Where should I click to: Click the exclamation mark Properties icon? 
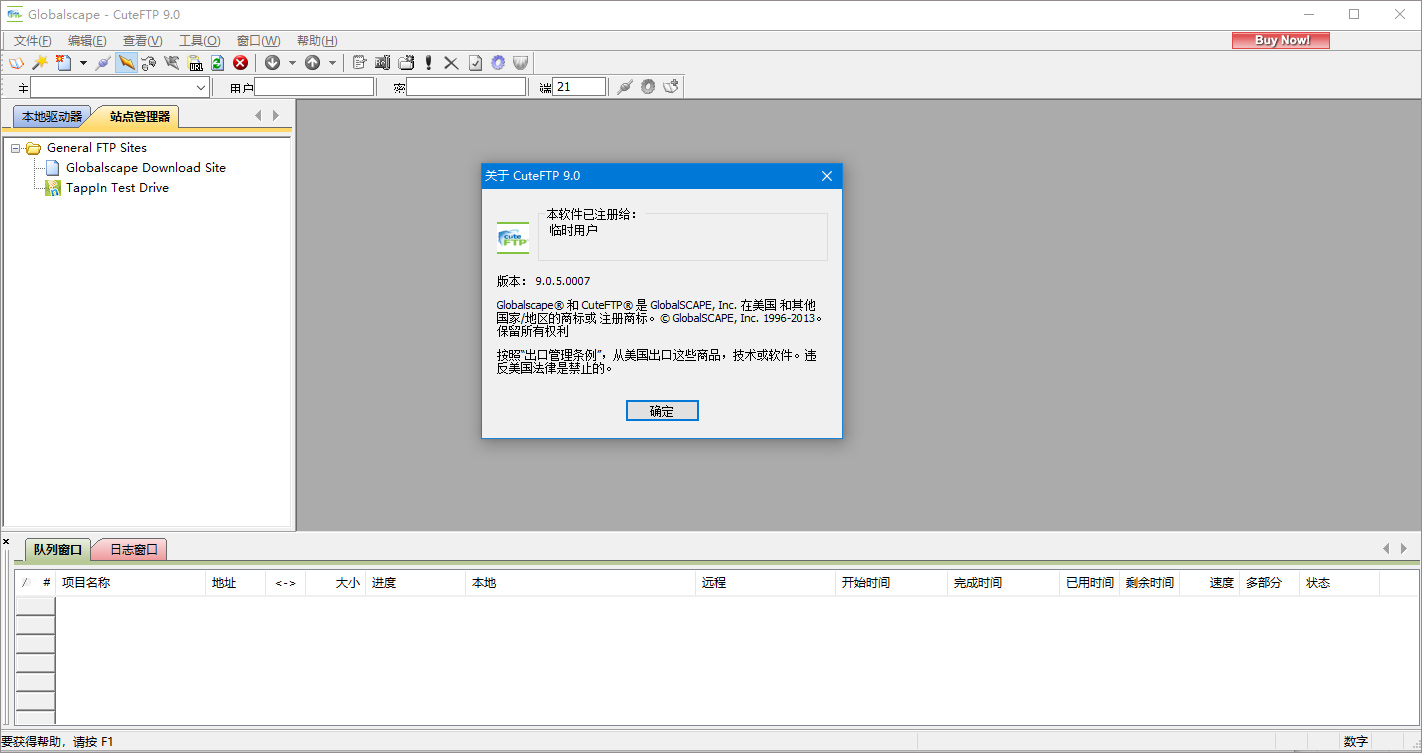(429, 63)
